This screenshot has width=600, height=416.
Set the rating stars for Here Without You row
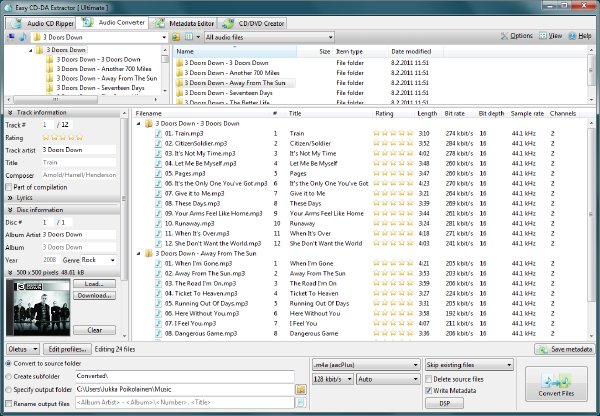(x=393, y=313)
